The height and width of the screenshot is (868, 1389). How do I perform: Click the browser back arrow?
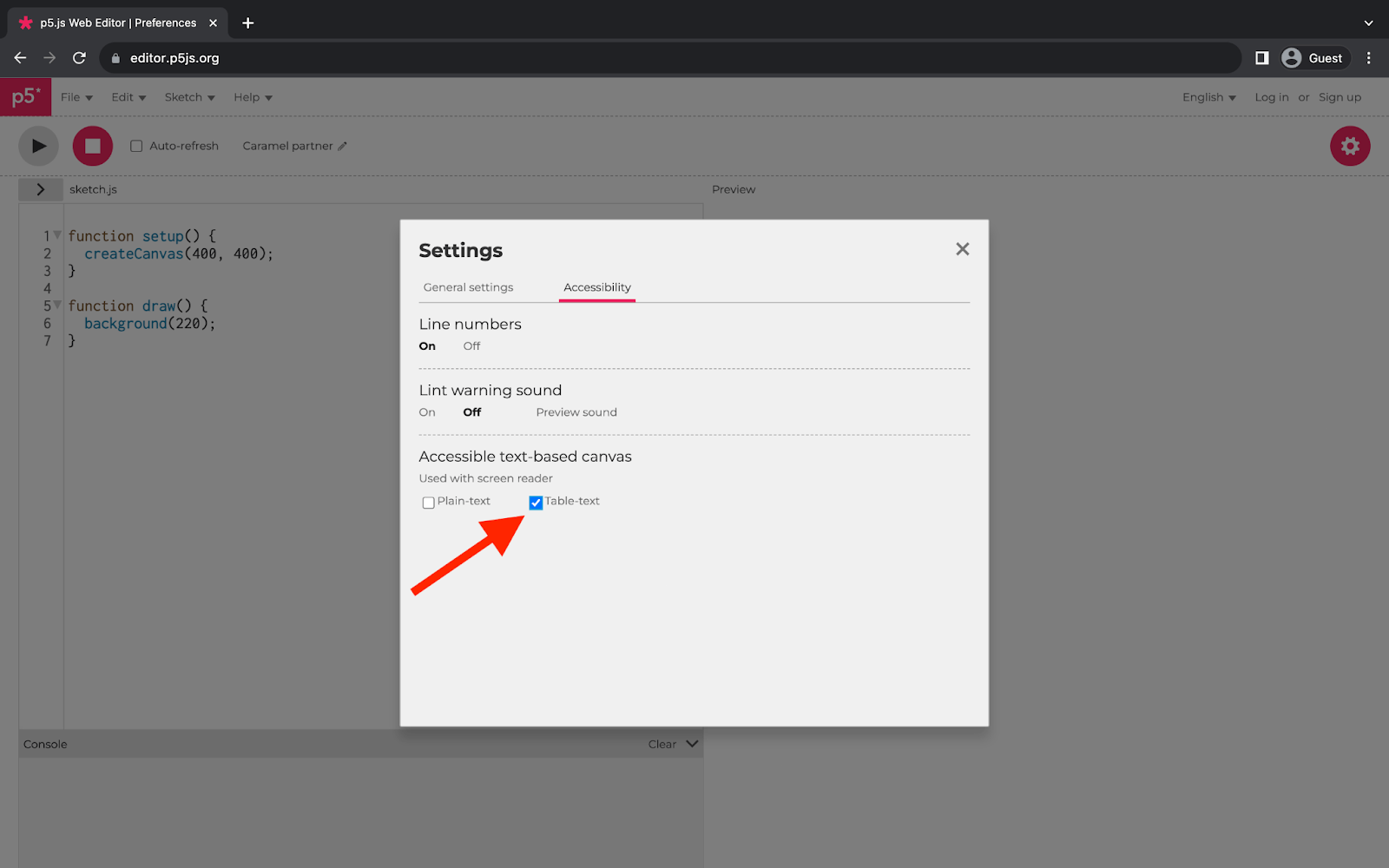[x=20, y=57]
